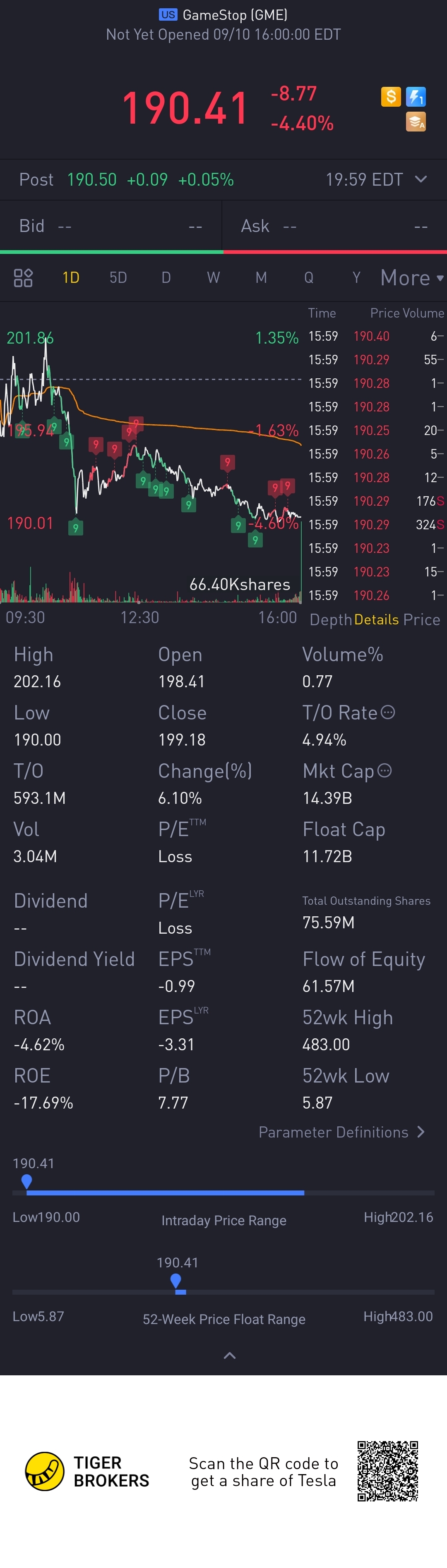This screenshot has width=447, height=1568.
Task: Tap the Tiger Brokers logo
Action: [44, 1471]
